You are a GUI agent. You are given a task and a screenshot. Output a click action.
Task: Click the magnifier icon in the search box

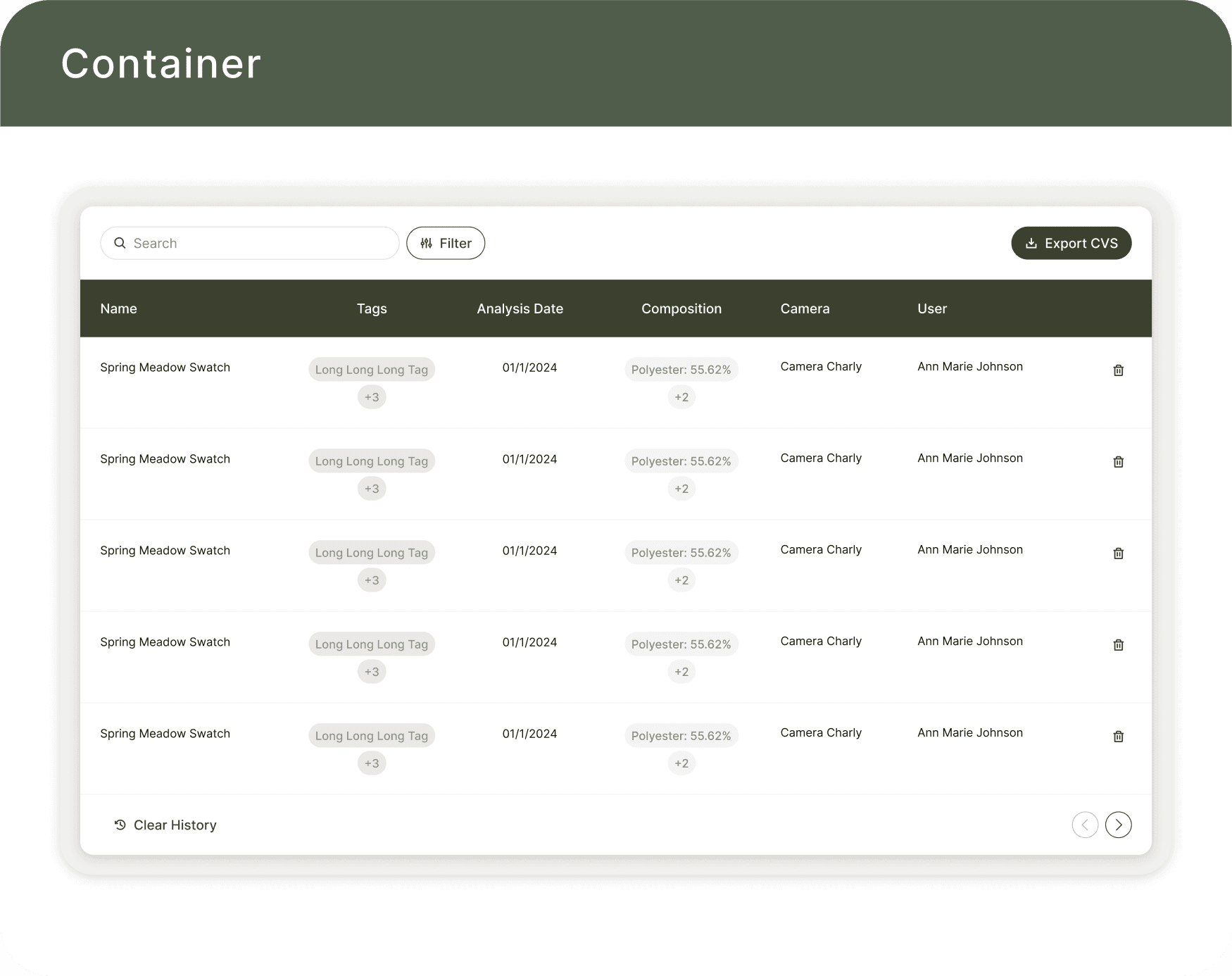tap(120, 243)
